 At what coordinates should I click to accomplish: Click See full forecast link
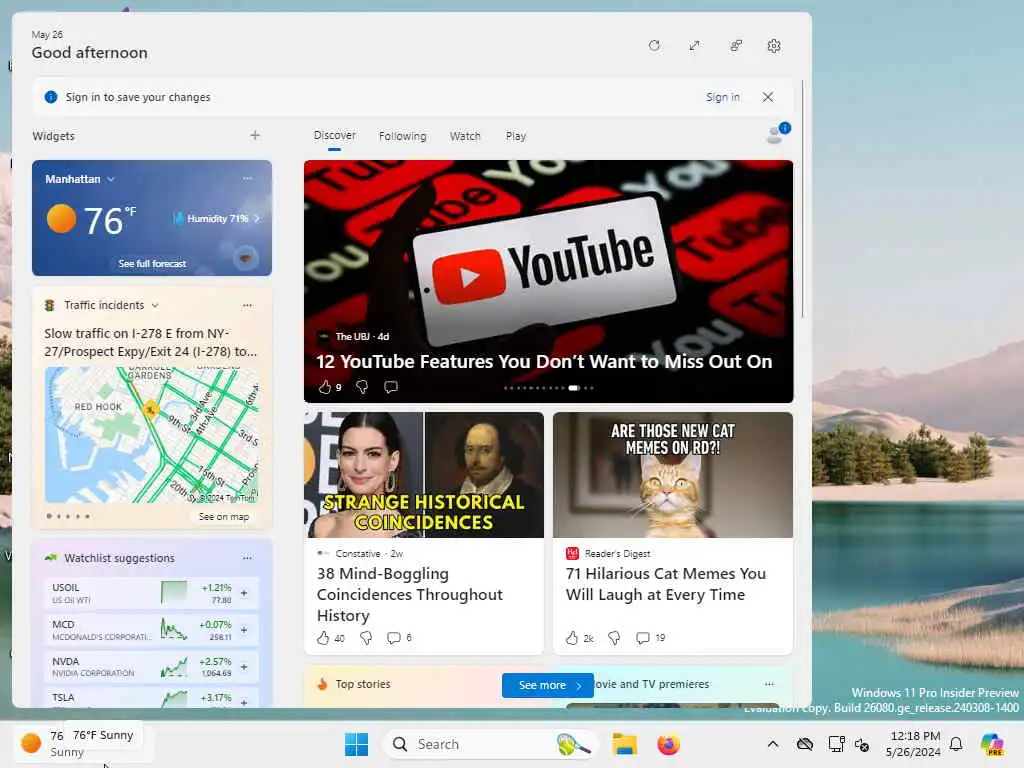click(x=152, y=264)
